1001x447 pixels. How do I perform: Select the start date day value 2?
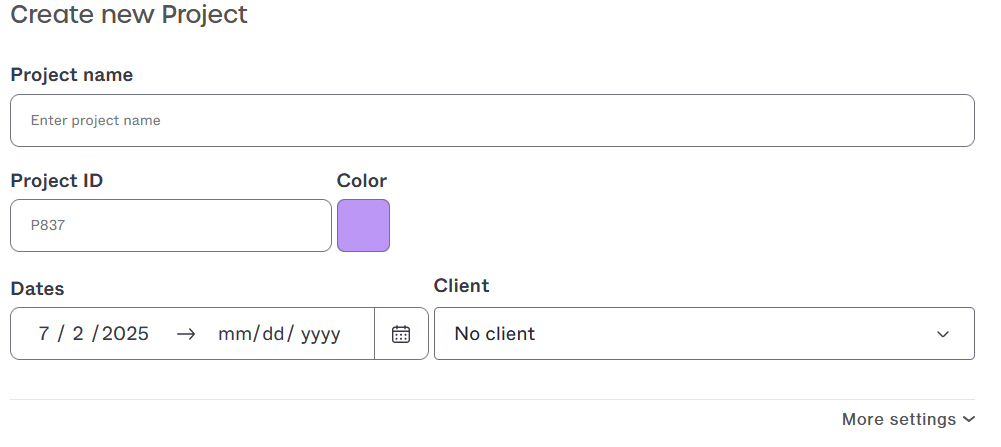click(78, 334)
